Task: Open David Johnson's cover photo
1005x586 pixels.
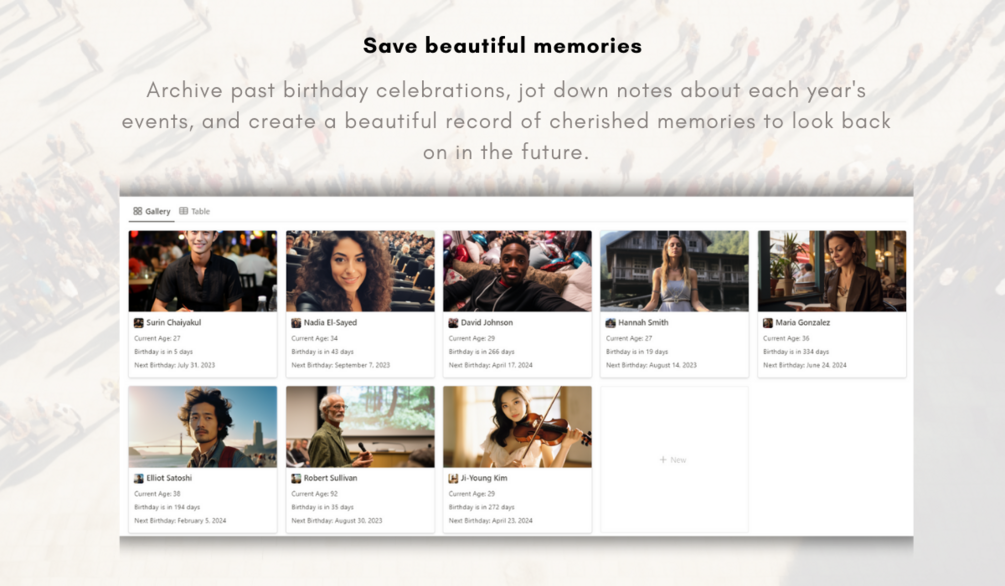Action: [x=517, y=271]
